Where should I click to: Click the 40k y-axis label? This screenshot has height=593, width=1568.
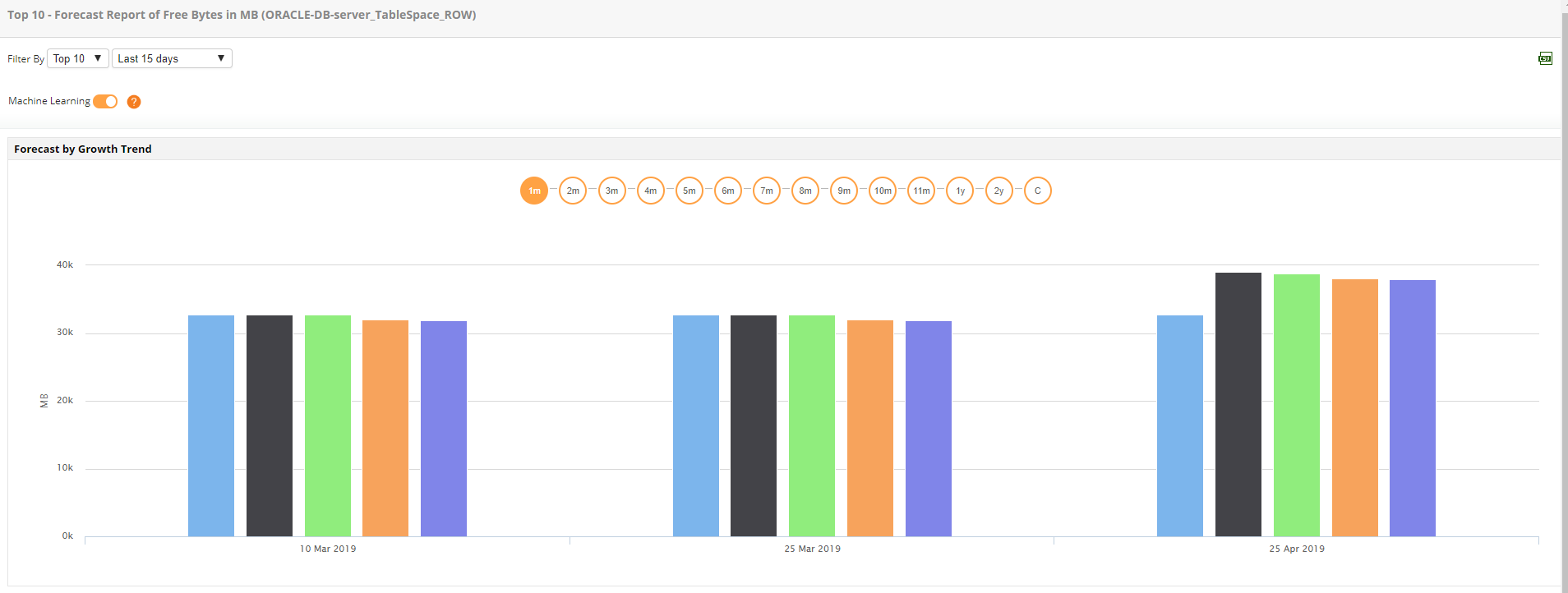click(65, 264)
